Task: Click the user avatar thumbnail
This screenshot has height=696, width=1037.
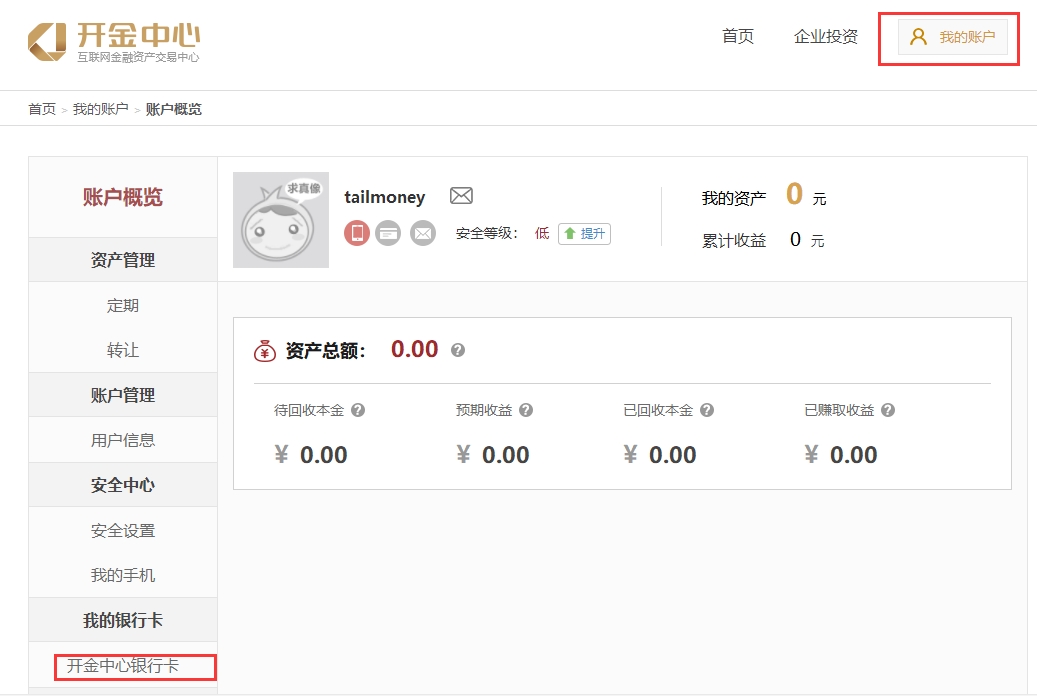Action: click(x=281, y=220)
